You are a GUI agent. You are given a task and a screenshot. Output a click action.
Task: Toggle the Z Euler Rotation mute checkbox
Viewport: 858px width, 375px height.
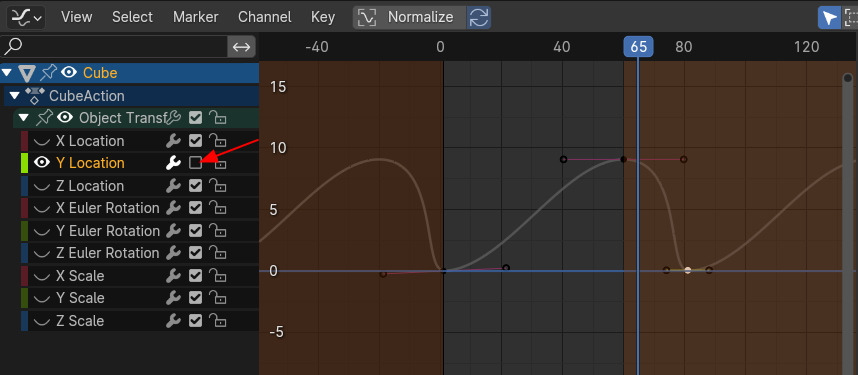tap(195, 253)
